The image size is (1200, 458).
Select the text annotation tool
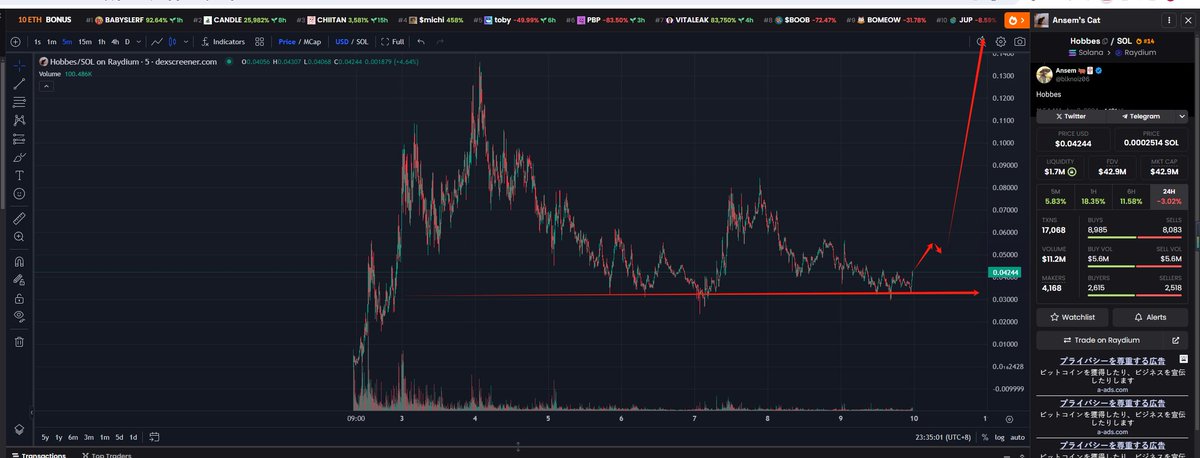coord(18,176)
